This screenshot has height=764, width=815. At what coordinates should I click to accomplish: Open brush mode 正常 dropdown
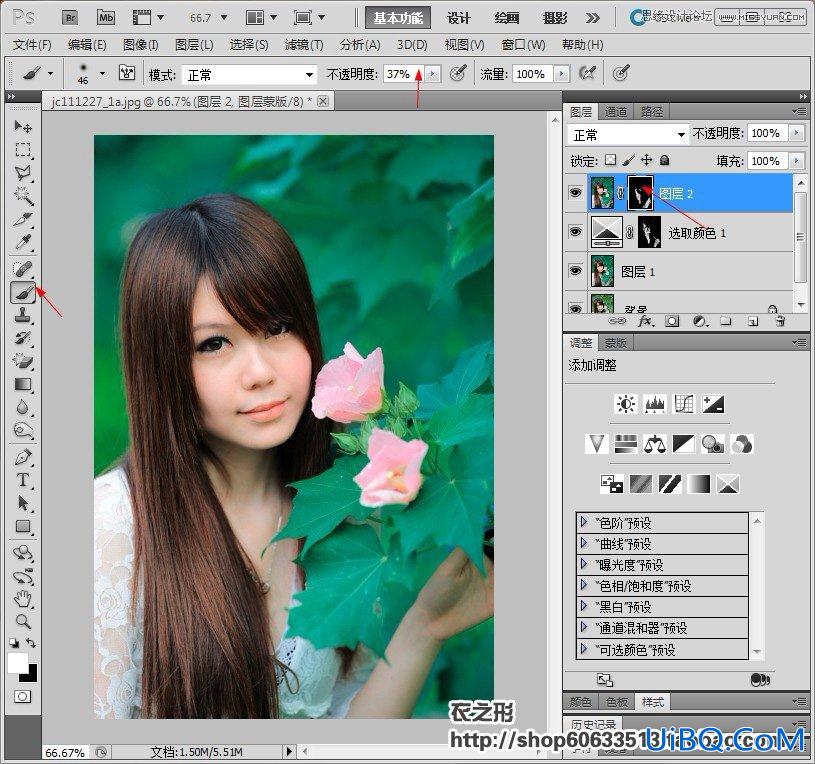tap(249, 75)
